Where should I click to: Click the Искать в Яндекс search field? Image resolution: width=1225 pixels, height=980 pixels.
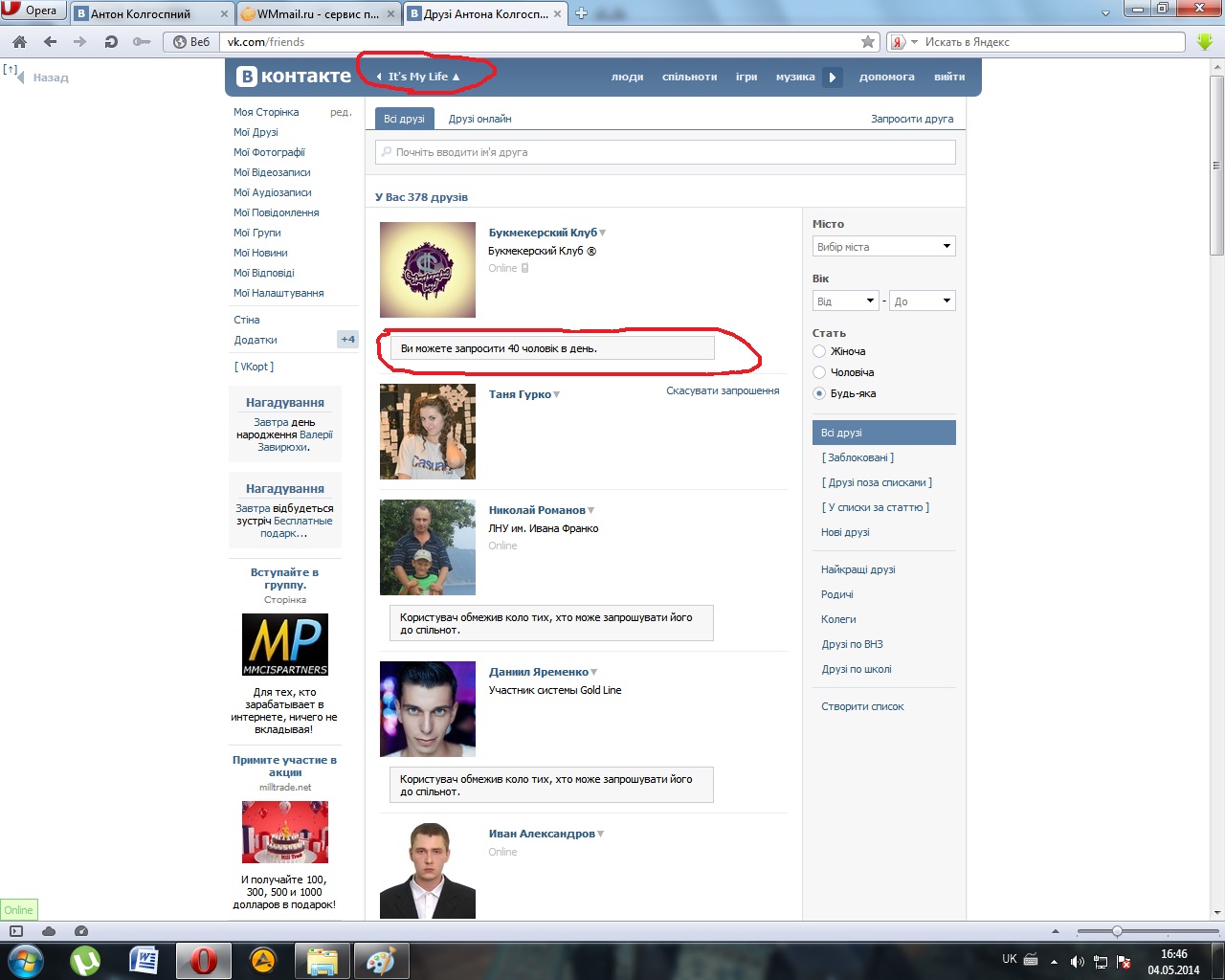coord(1053,42)
